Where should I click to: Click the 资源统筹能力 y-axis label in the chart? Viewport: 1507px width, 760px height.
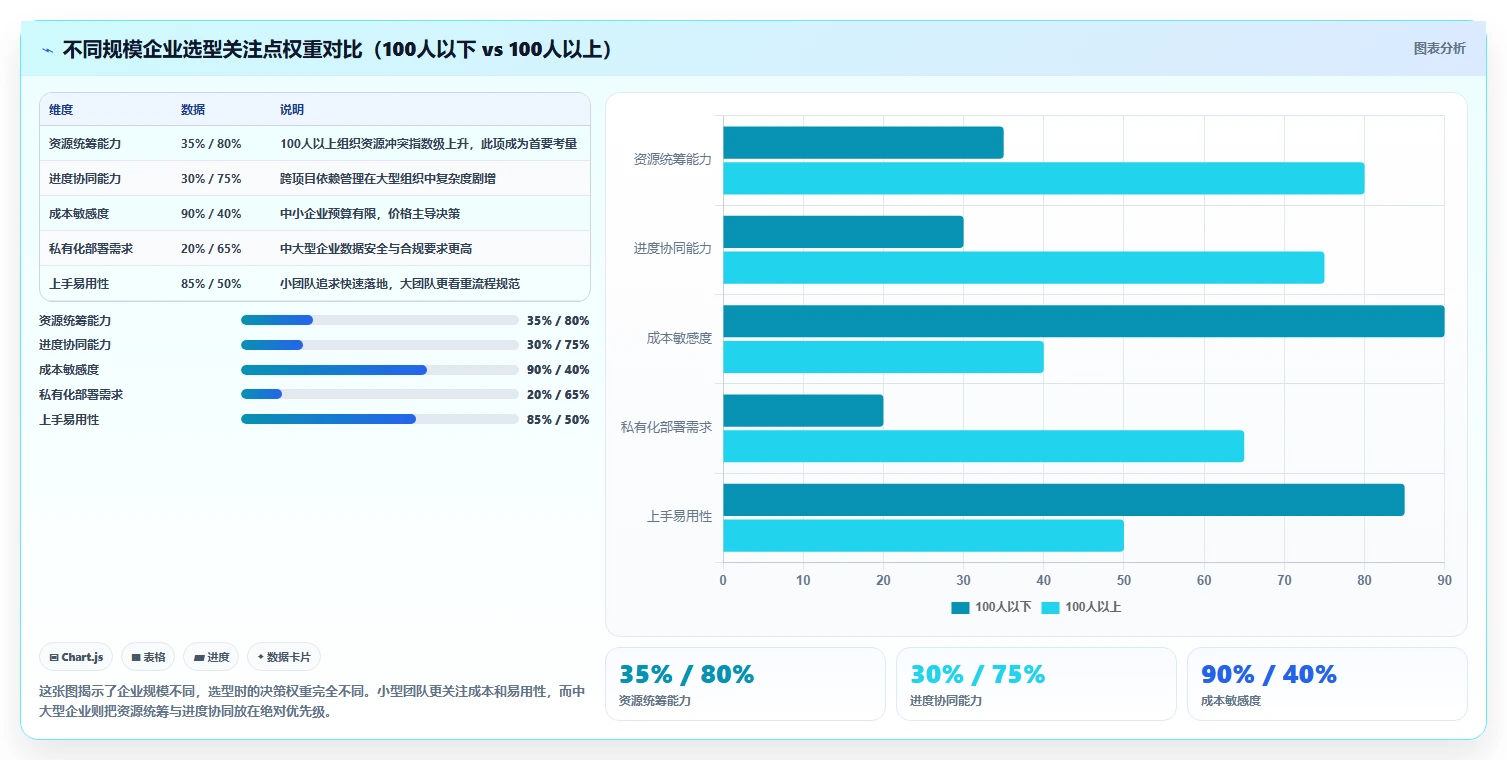pos(673,159)
